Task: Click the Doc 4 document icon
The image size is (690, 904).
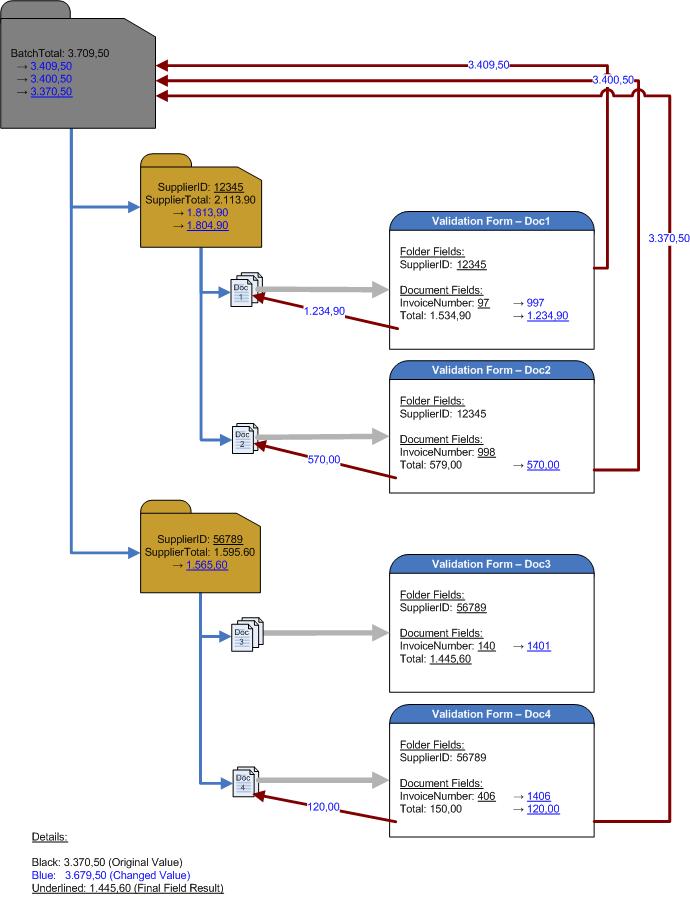Action: [x=244, y=782]
